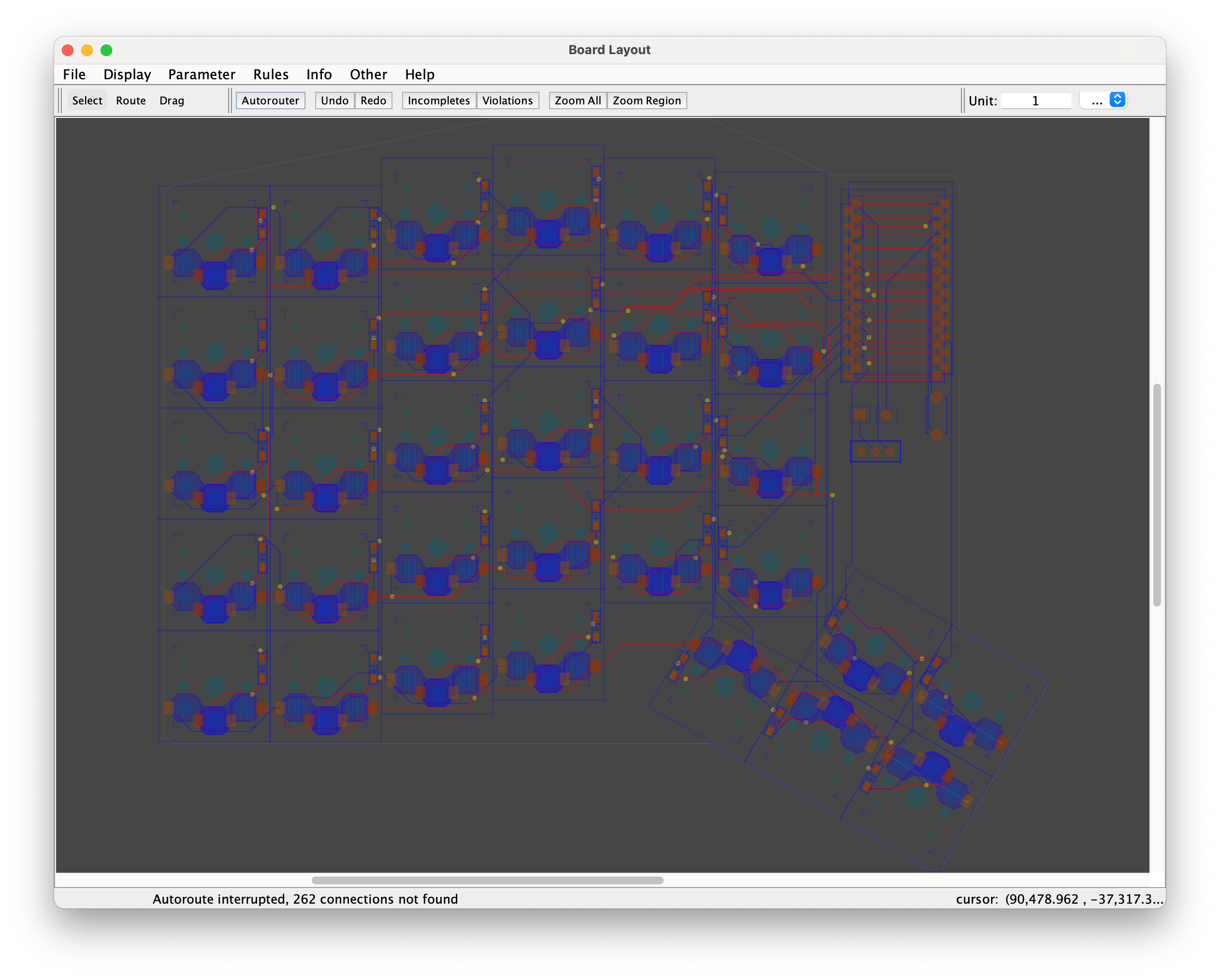Image resolution: width=1220 pixels, height=980 pixels.
Task: Open the Info menu
Action: (319, 74)
